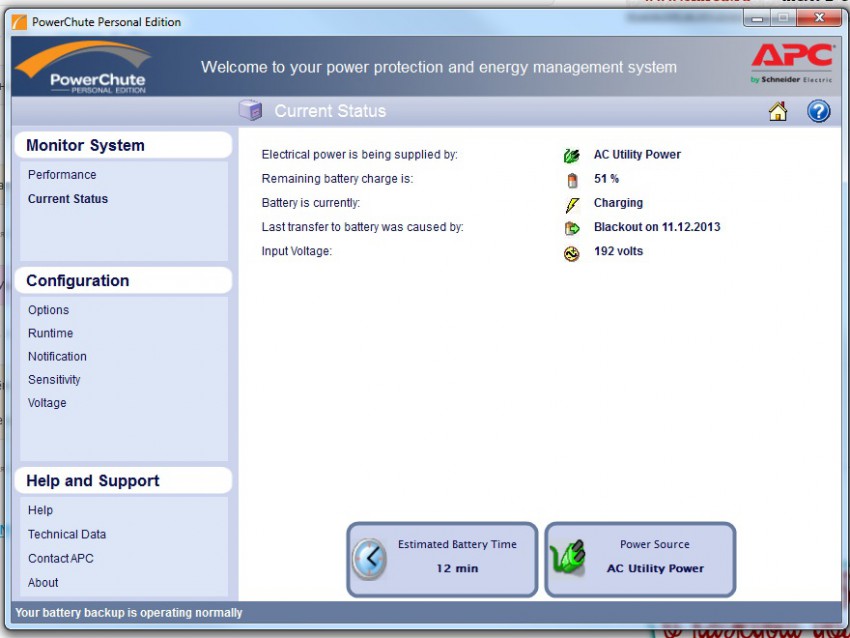
Task: Select Current Status in sidebar
Action: (x=68, y=199)
